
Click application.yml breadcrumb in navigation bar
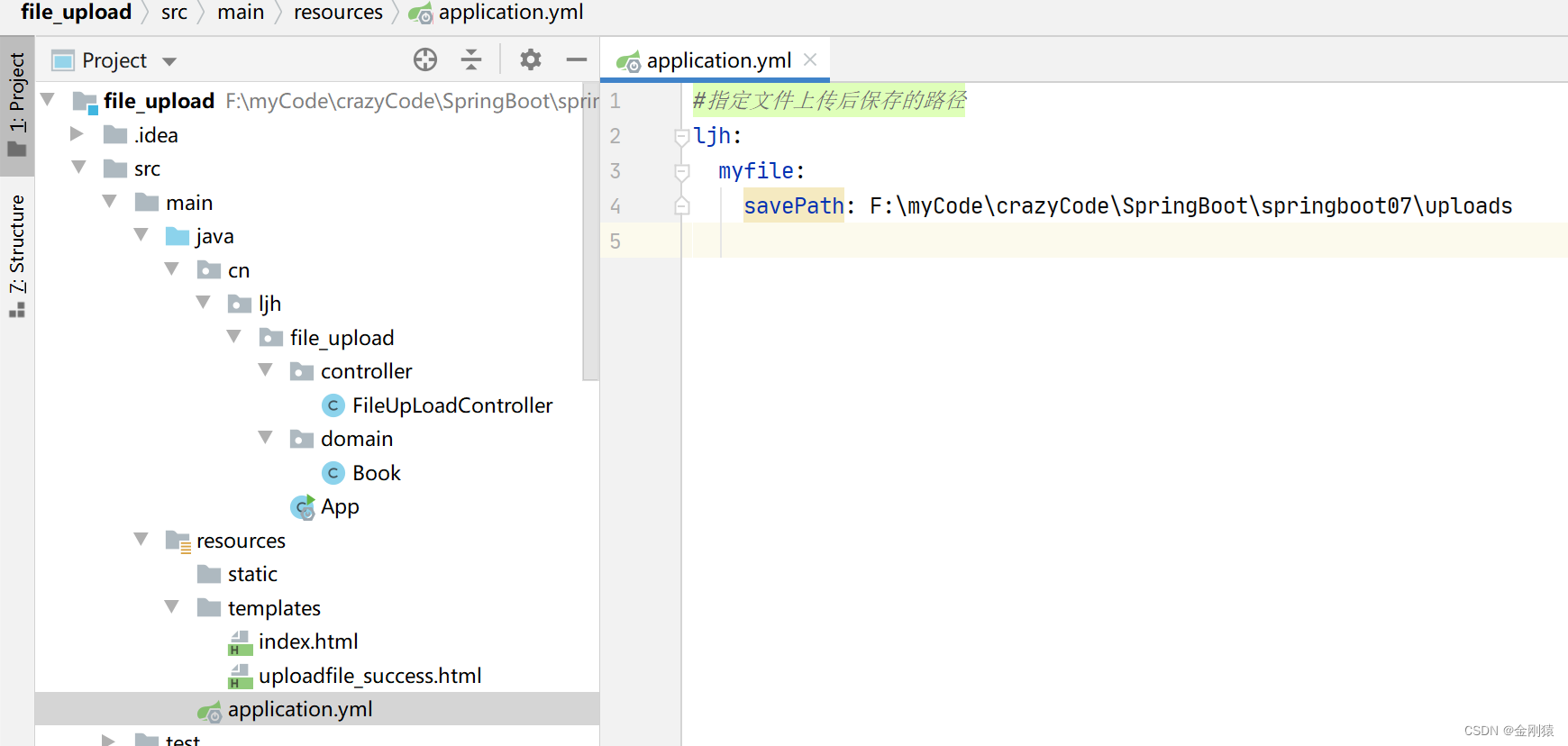pyautogui.click(x=510, y=13)
